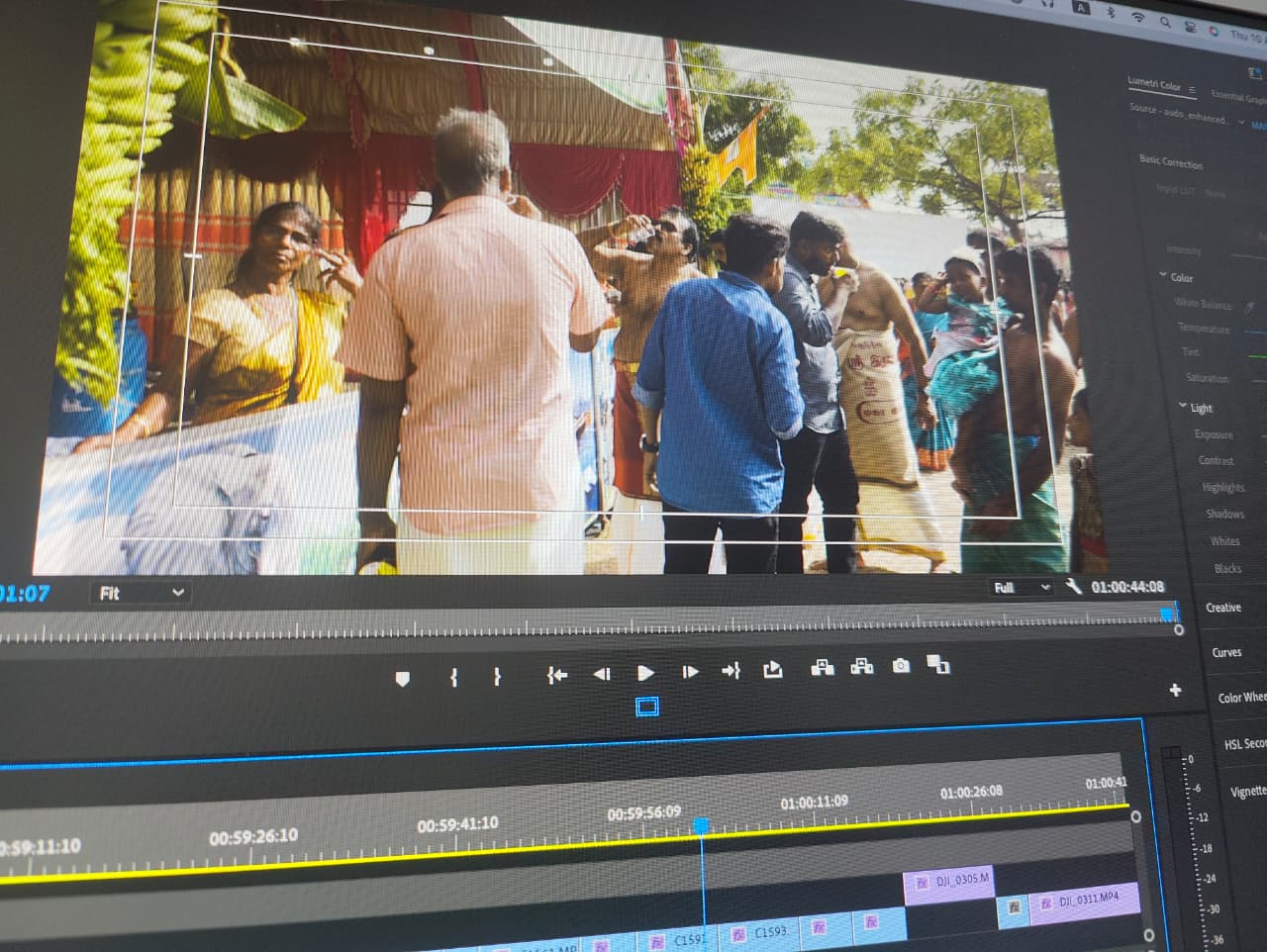The image size is (1267, 952).
Task: Pick the White Balance eyedropper
Action: click(1250, 308)
